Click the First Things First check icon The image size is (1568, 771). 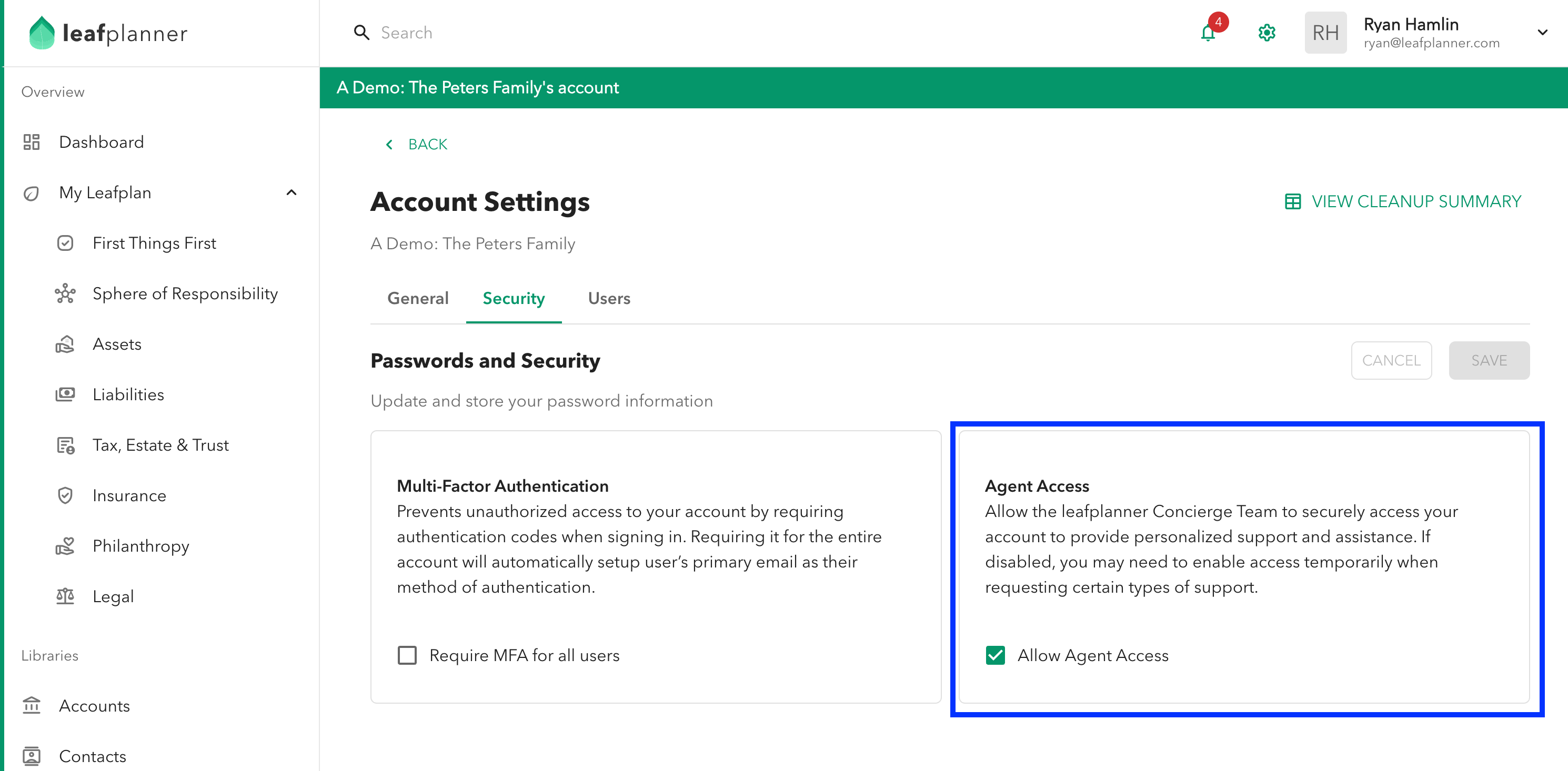point(65,244)
